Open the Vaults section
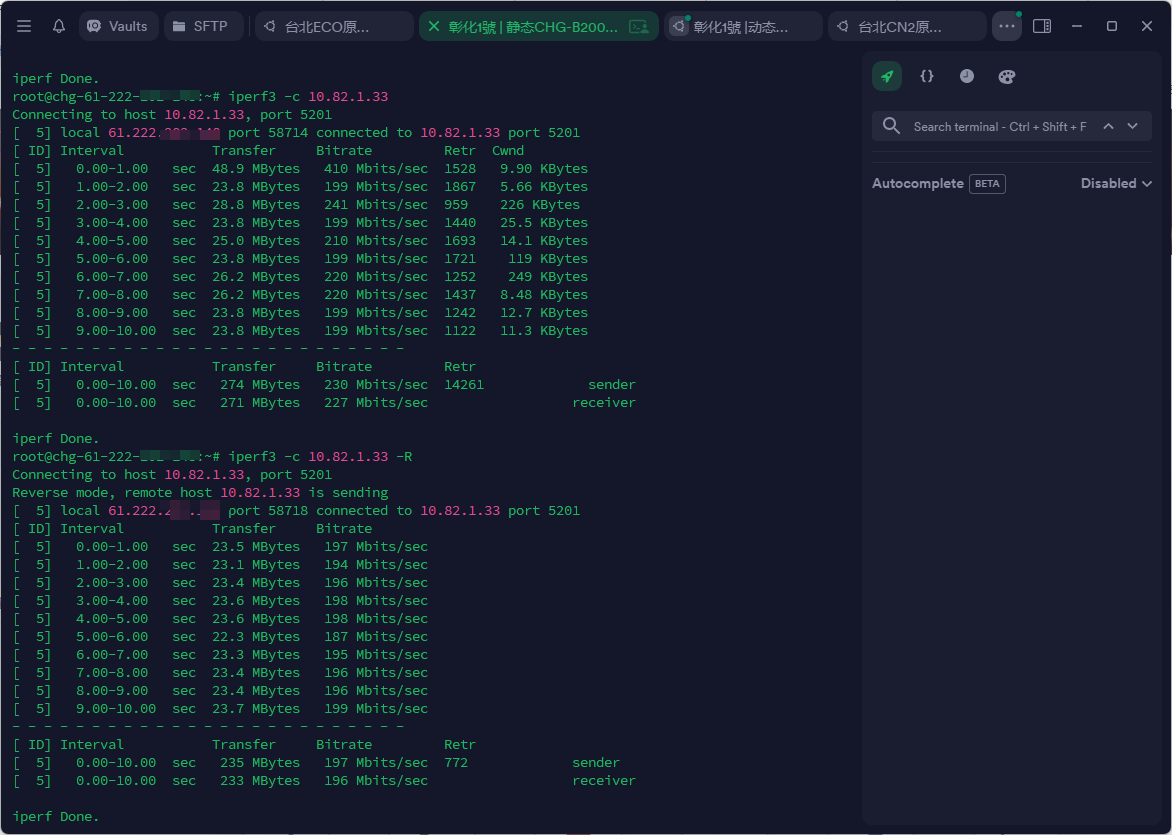 118,26
